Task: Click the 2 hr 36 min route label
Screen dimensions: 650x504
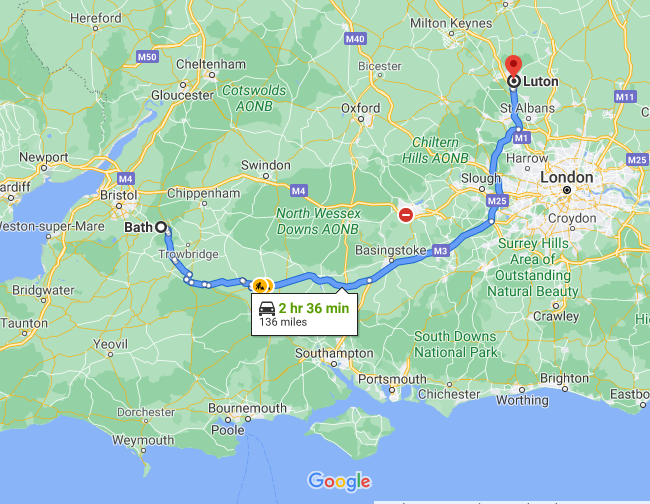Action: point(314,308)
